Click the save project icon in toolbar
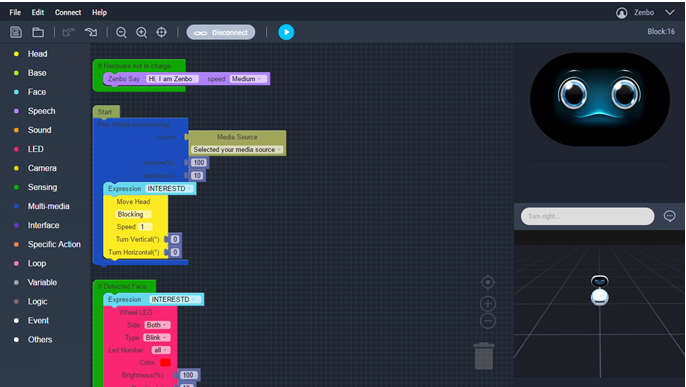 click(16, 32)
